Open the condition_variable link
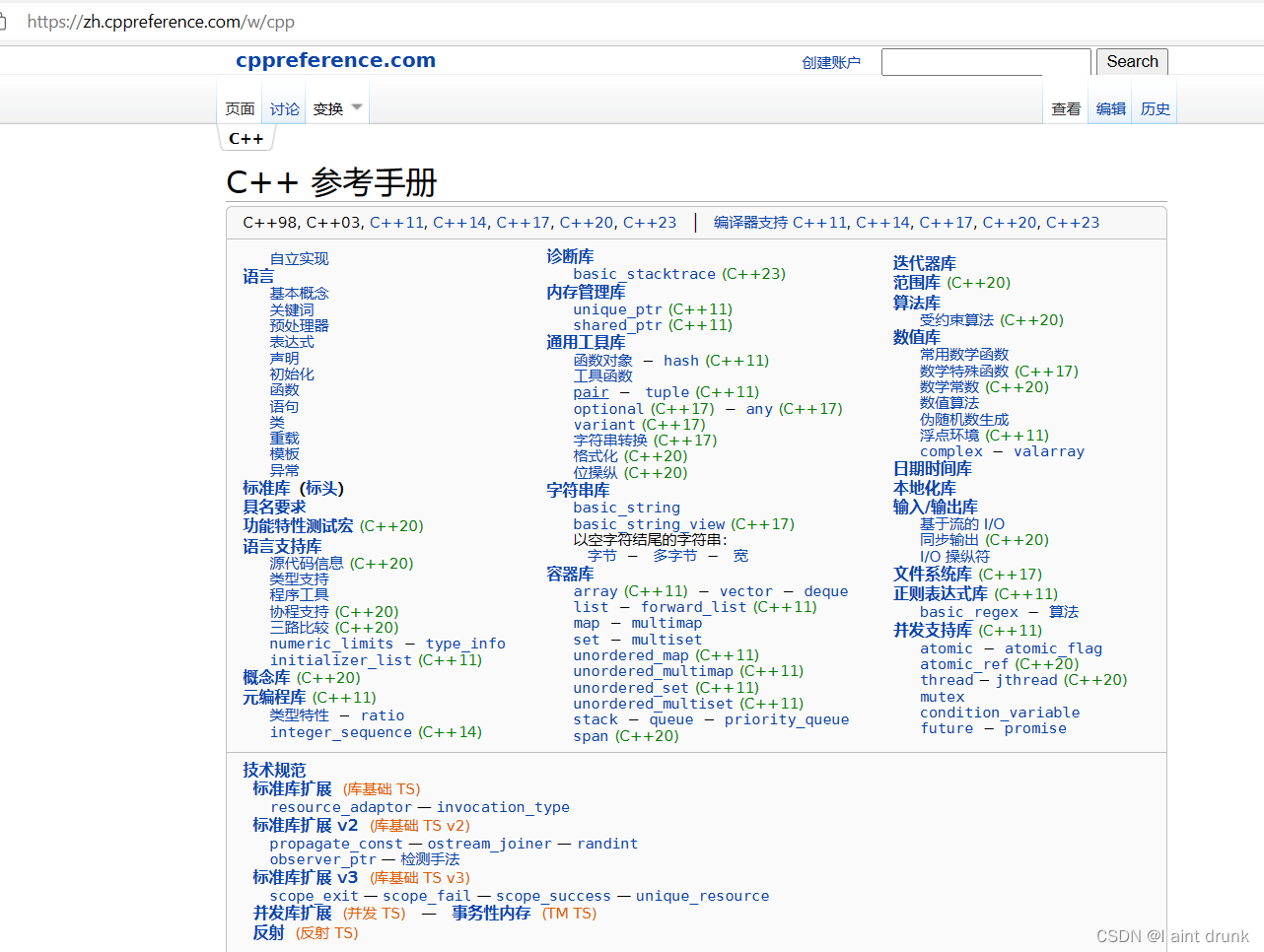The width and height of the screenshot is (1264, 952). [1000, 713]
